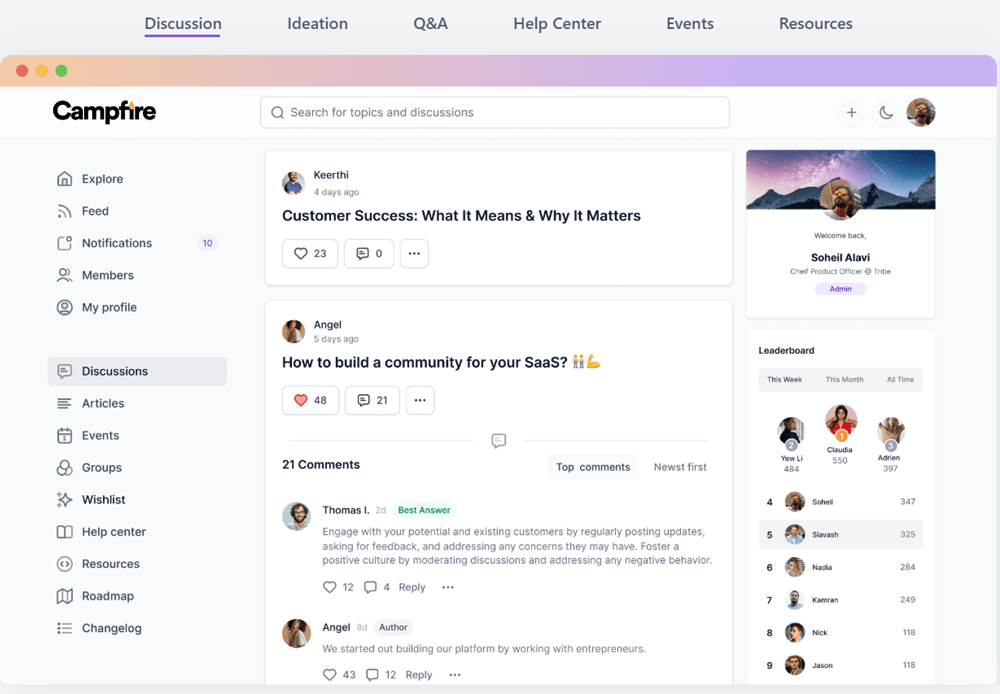
Task: Open Groups in the sidebar
Action: click(99, 467)
